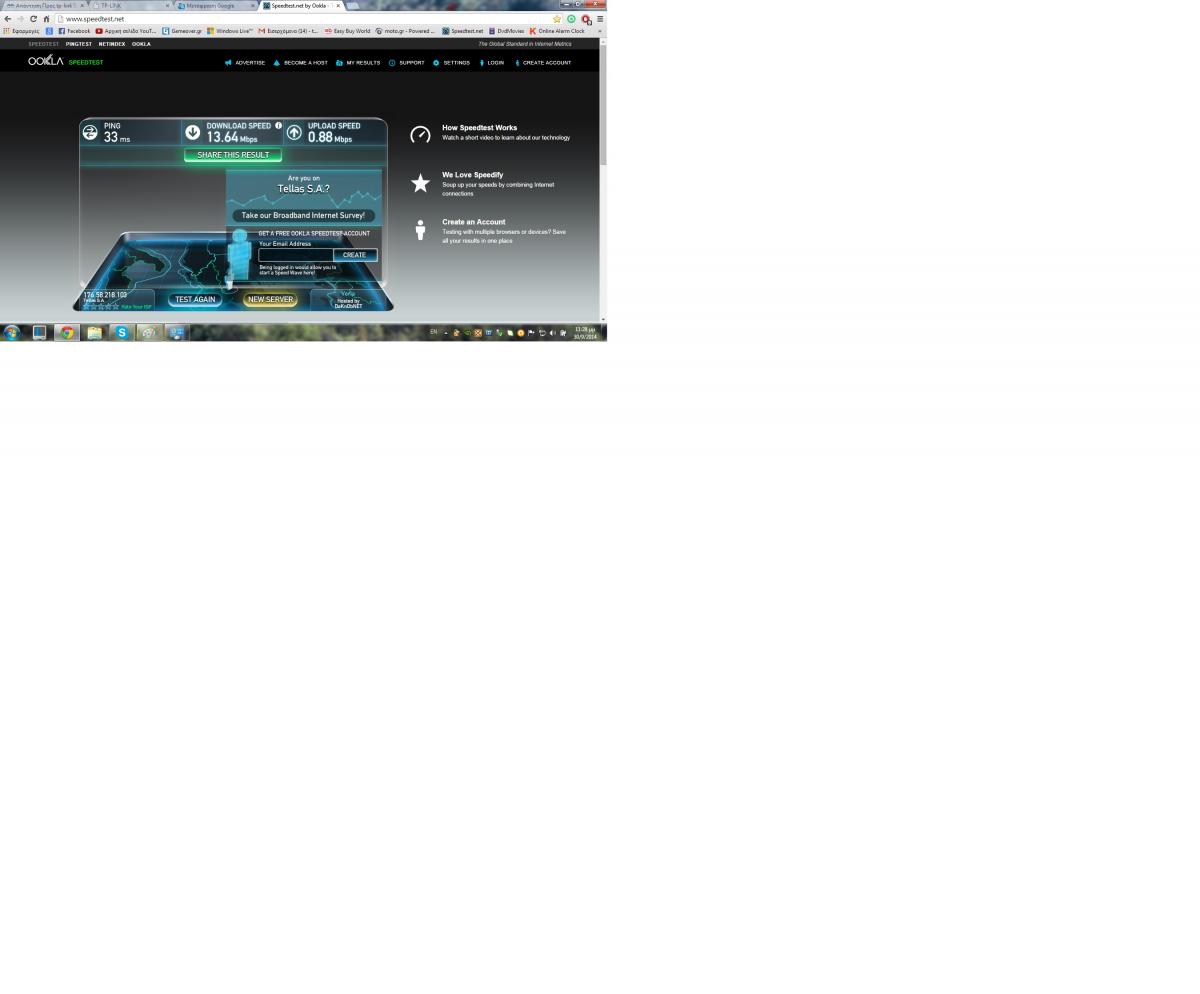
Task: Click the browser Reload icon
Action: pos(33,19)
